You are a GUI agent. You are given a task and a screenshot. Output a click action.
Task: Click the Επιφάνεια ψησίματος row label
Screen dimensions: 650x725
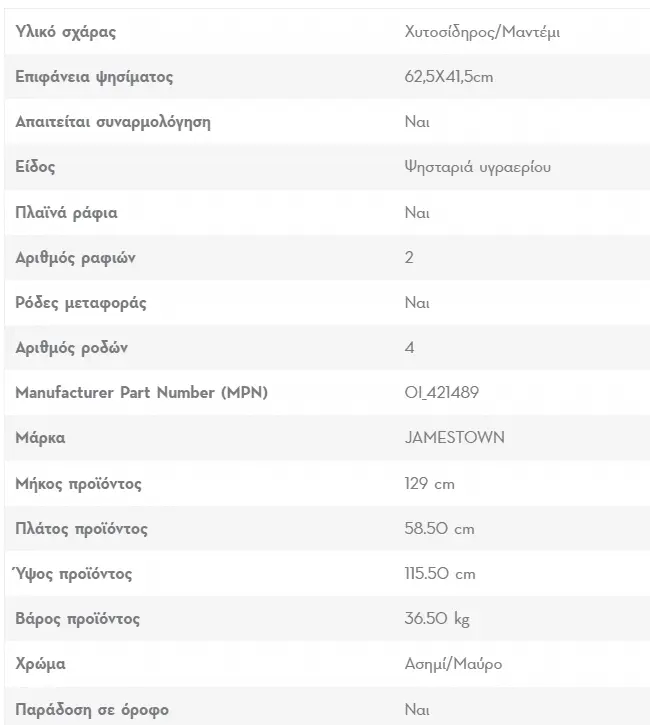point(94,77)
